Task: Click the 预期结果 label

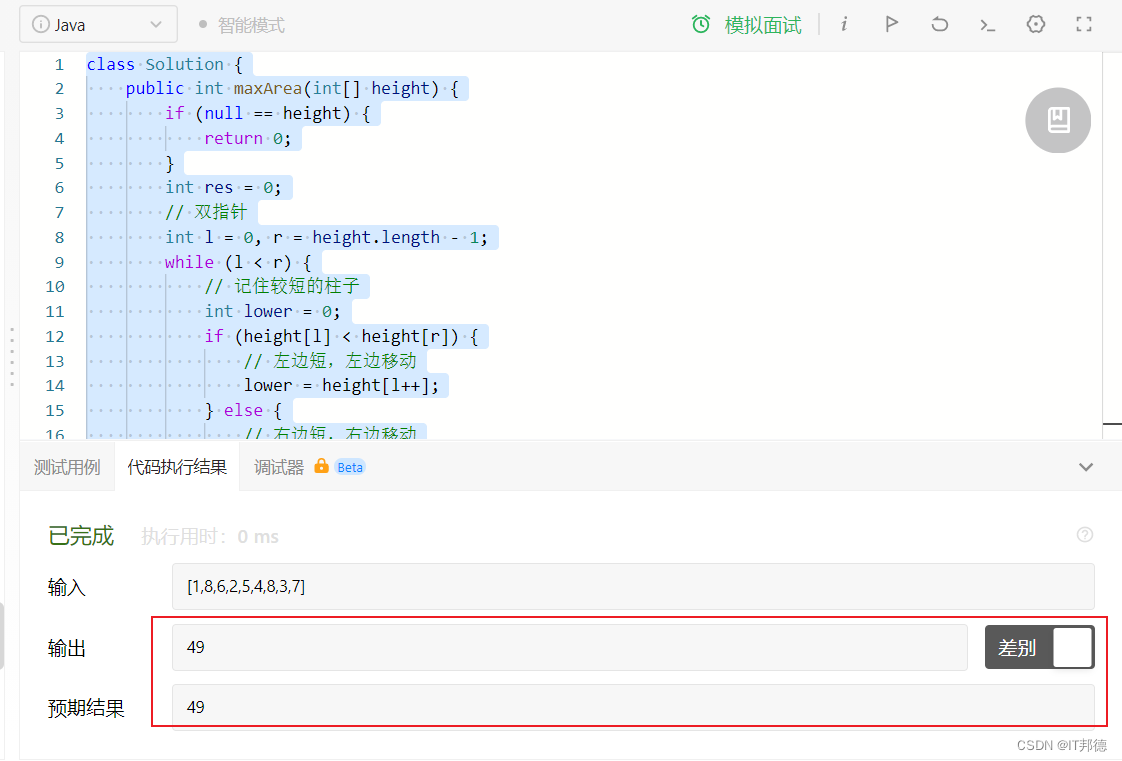Action: click(x=86, y=708)
